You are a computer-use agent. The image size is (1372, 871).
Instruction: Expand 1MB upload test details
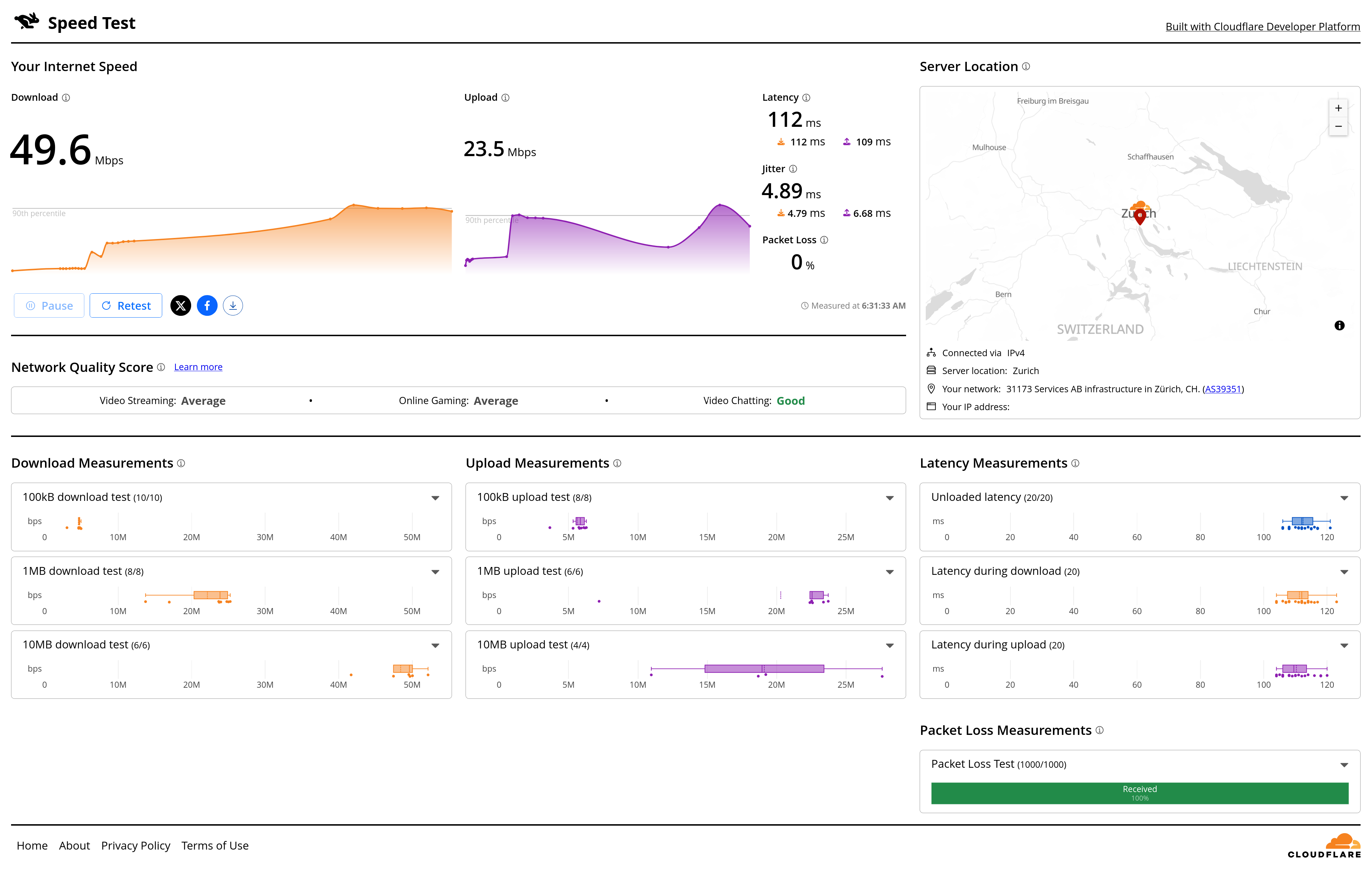(x=889, y=572)
